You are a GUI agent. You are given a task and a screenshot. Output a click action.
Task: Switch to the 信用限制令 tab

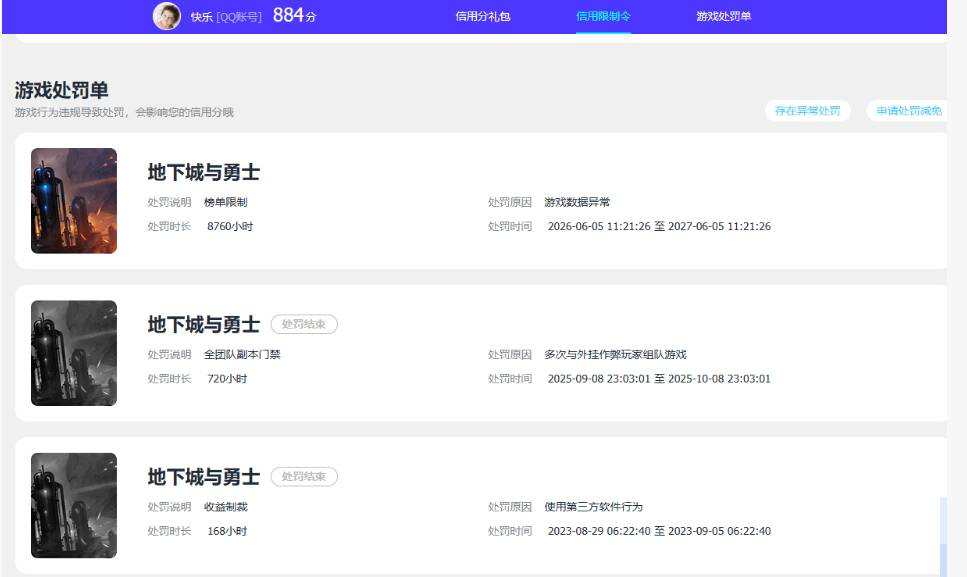[603, 17]
